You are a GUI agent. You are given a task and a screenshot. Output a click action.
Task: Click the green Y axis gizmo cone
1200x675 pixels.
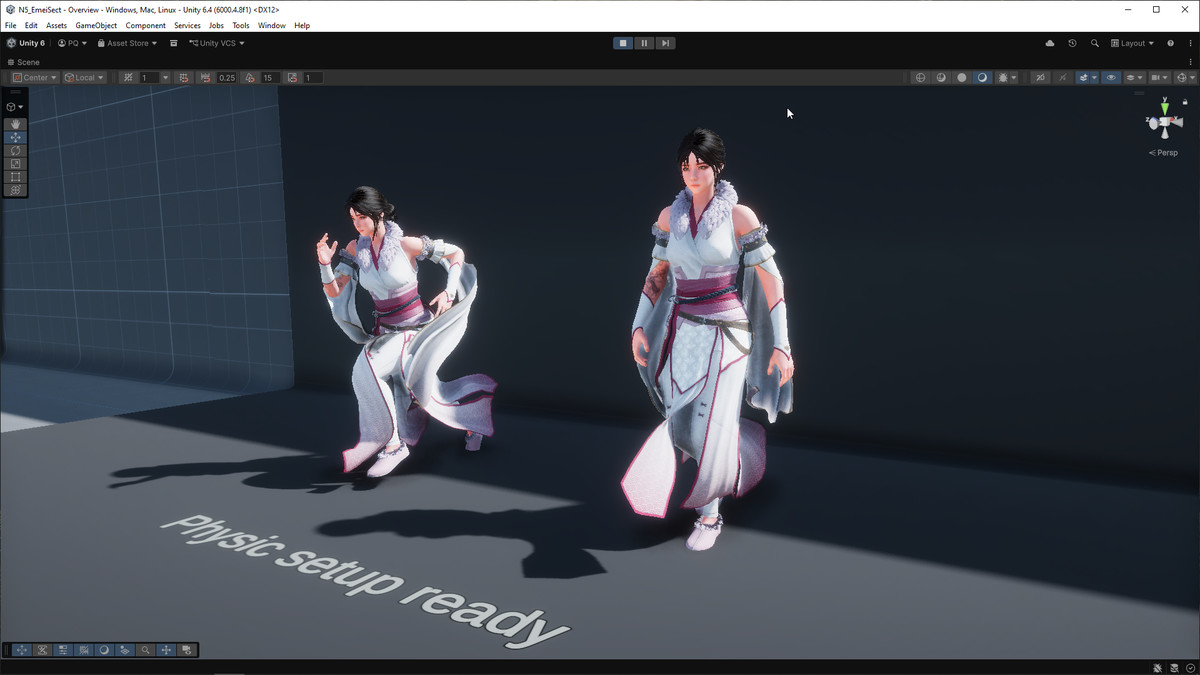click(1164, 107)
